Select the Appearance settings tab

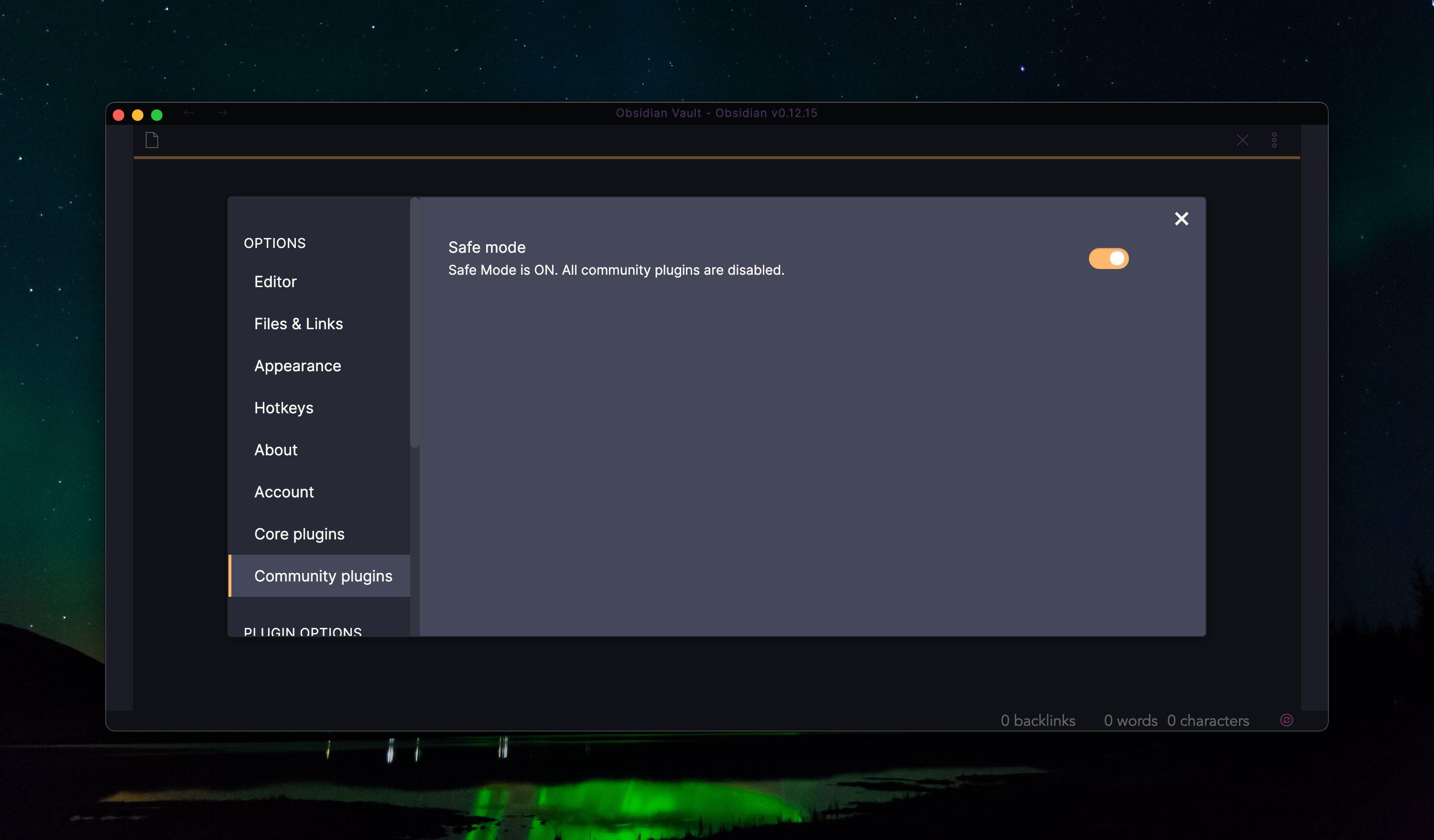(x=298, y=366)
